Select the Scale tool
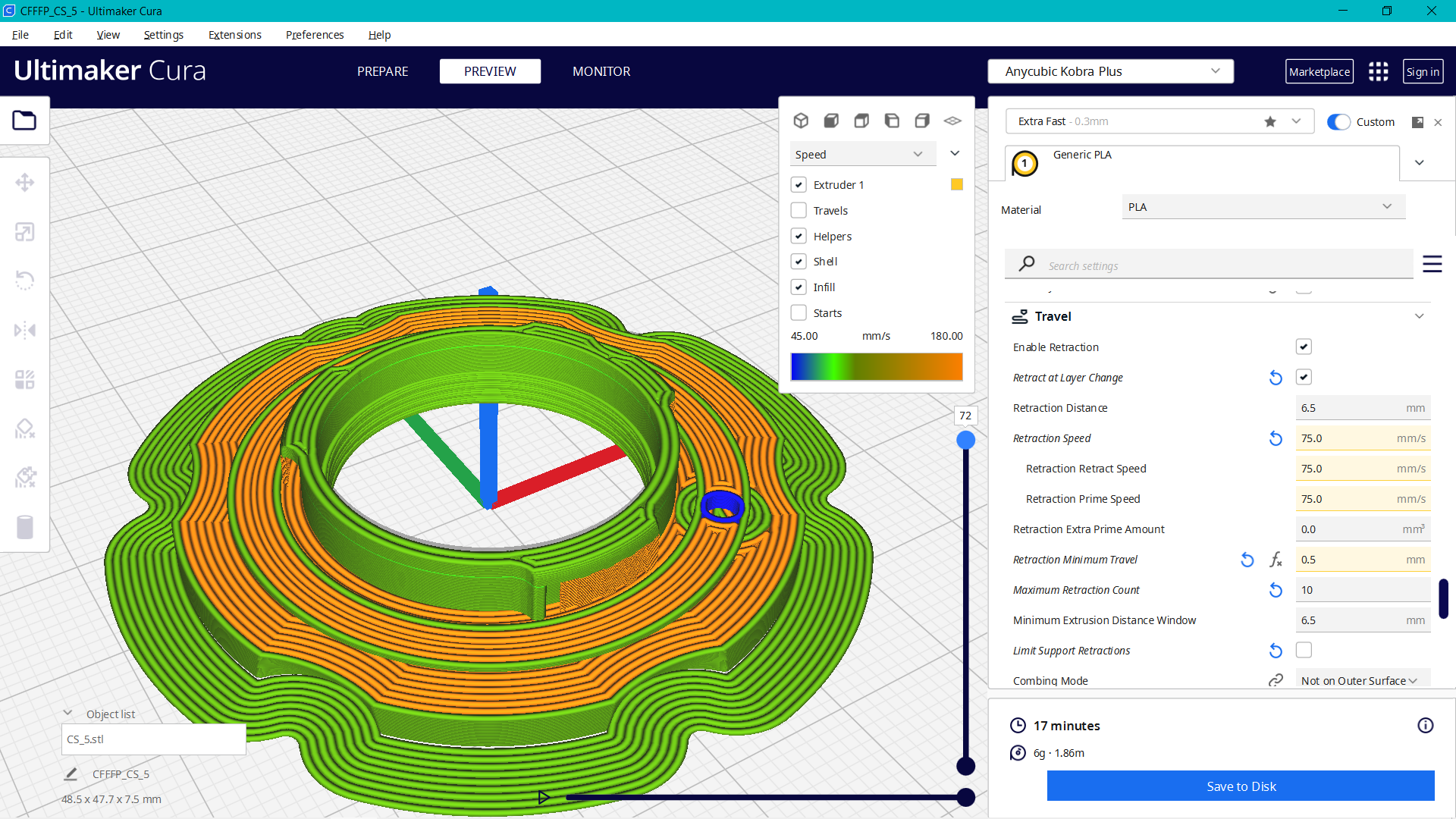Image resolution: width=1456 pixels, height=819 pixels. [x=25, y=232]
